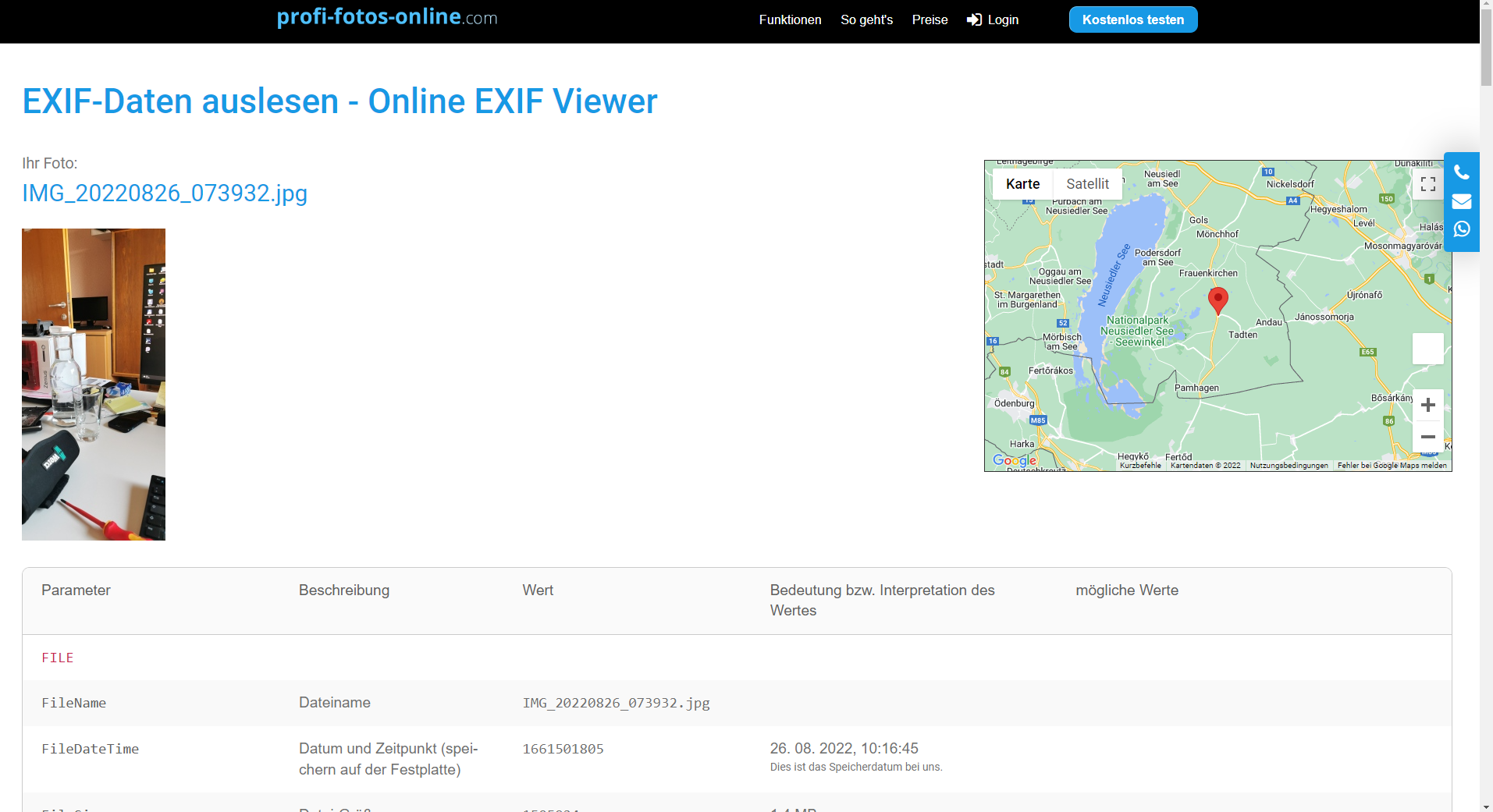Click the Wert column header

click(538, 590)
